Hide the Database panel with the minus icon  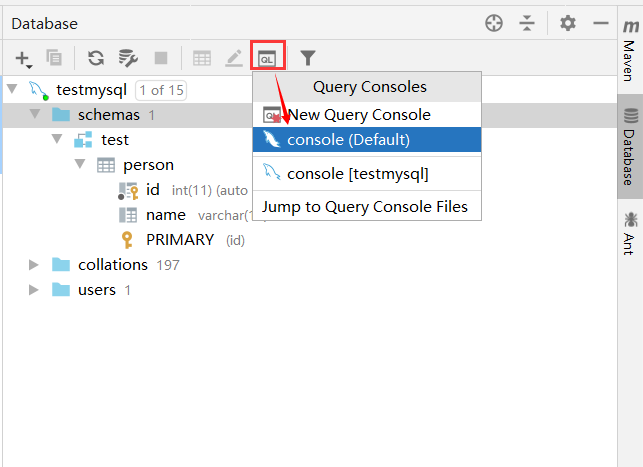(x=601, y=23)
